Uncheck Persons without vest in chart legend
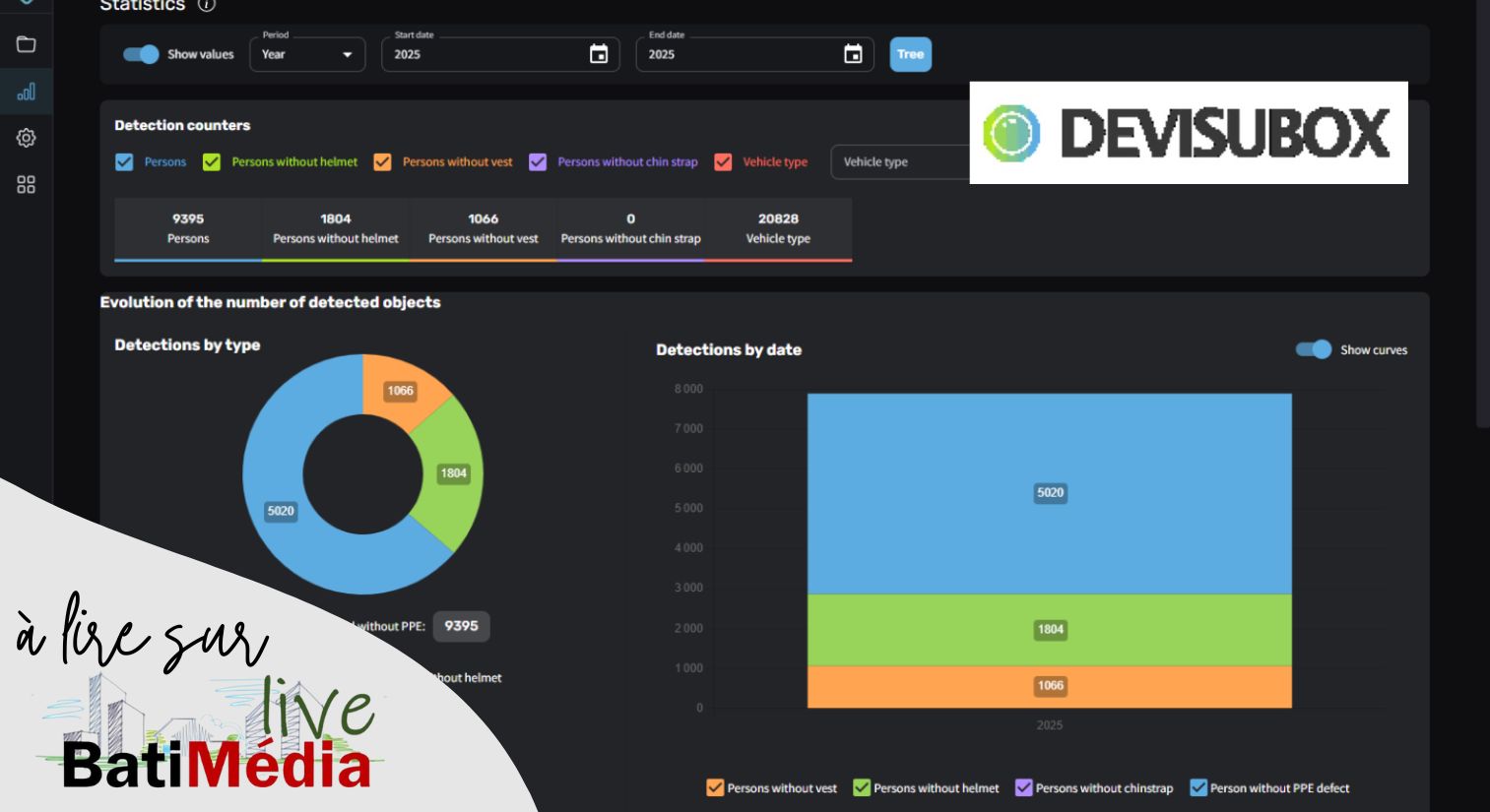 tap(715, 788)
